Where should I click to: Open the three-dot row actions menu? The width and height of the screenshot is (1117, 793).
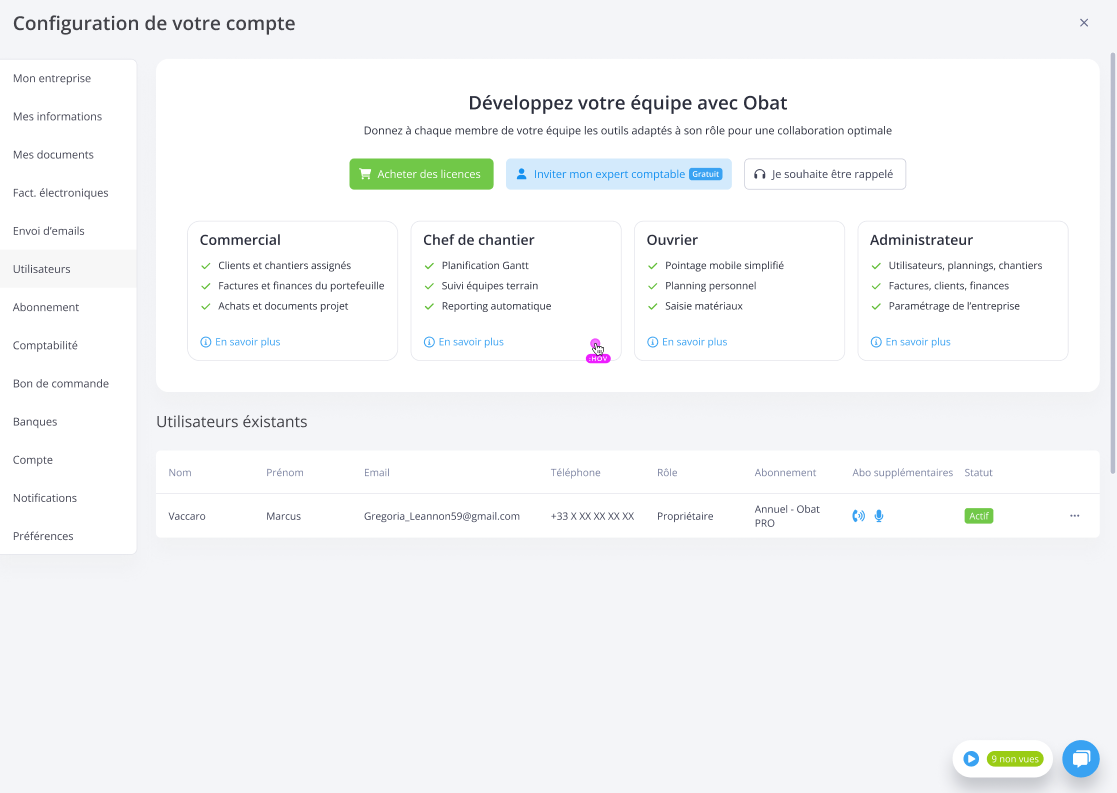pyautogui.click(x=1074, y=516)
